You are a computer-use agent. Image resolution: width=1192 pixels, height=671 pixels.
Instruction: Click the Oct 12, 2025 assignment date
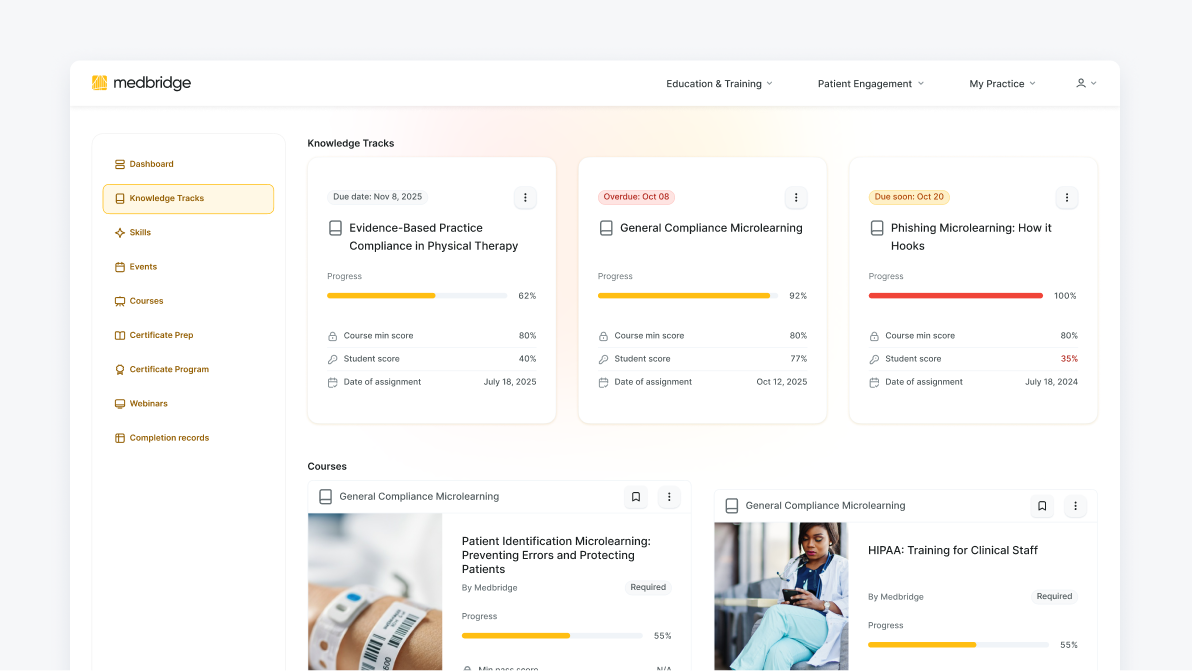point(781,382)
